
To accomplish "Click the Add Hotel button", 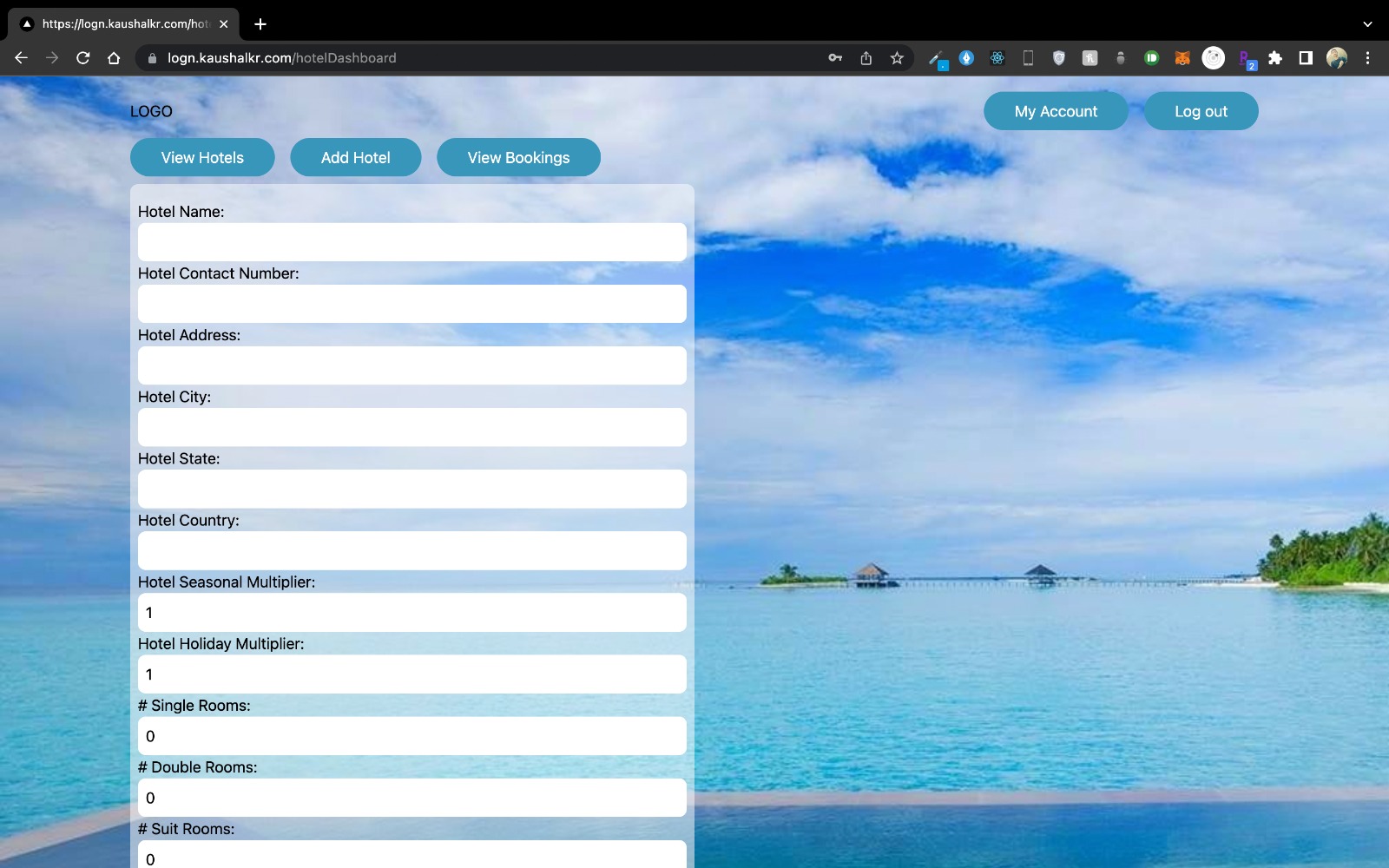I will coord(355,157).
